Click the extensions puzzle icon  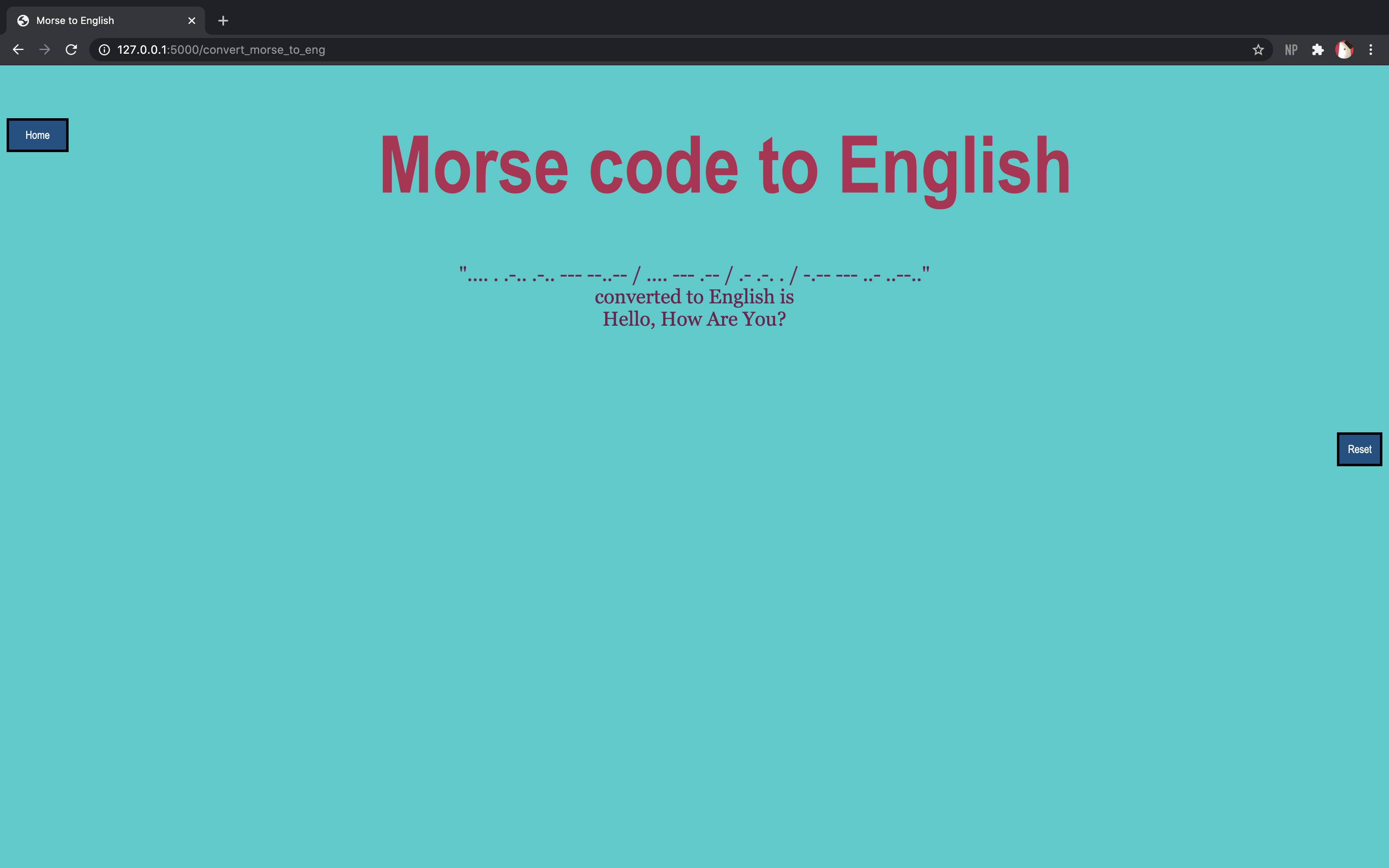[1317, 49]
